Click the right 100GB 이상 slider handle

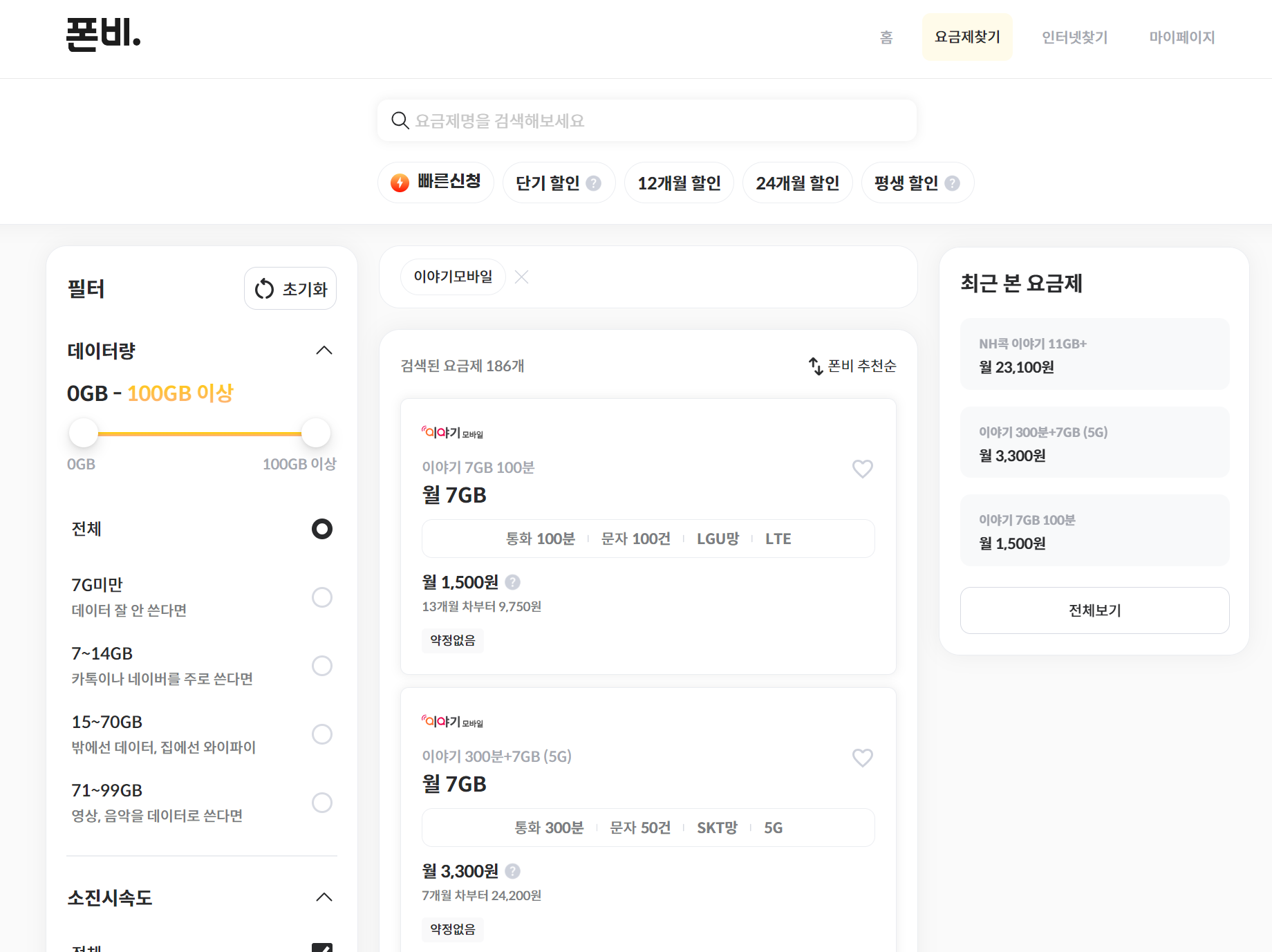pyautogui.click(x=316, y=433)
